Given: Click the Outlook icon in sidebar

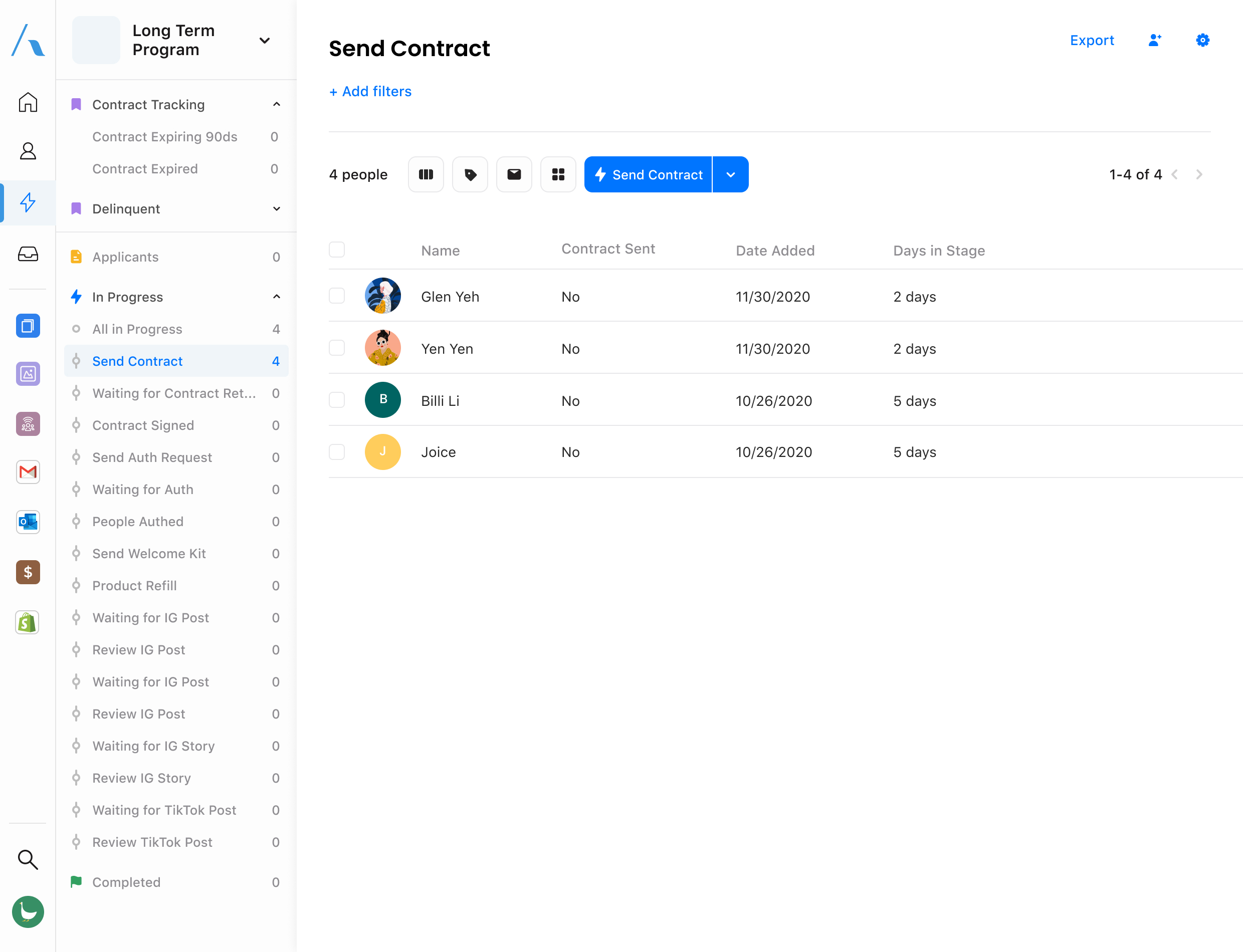Looking at the screenshot, I should pos(28,522).
